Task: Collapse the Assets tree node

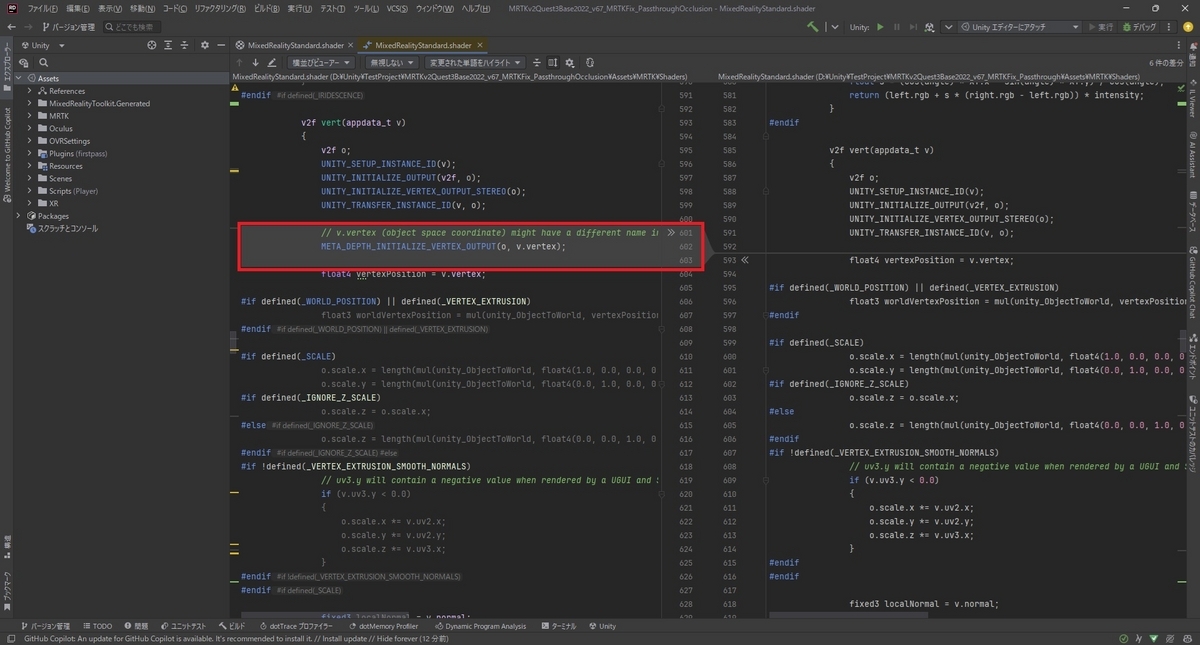Action: tap(19, 77)
